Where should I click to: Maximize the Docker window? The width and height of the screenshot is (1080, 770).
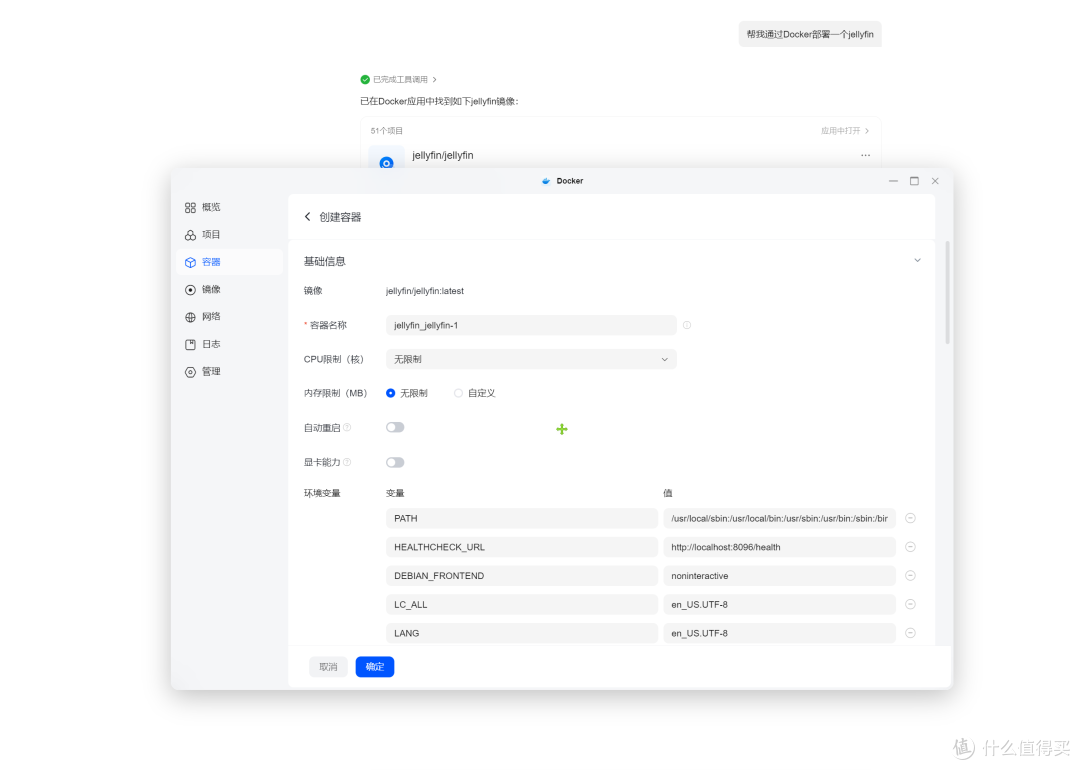coord(914,181)
